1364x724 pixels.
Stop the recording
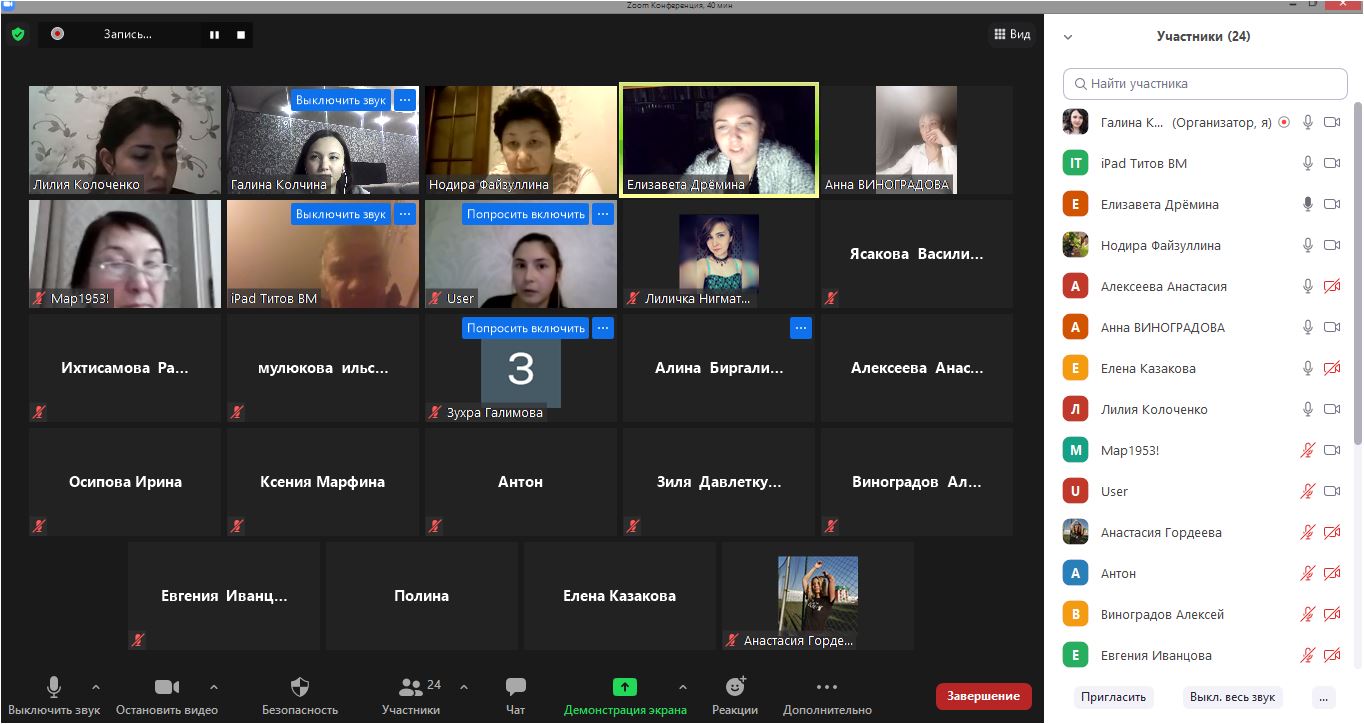click(x=241, y=35)
